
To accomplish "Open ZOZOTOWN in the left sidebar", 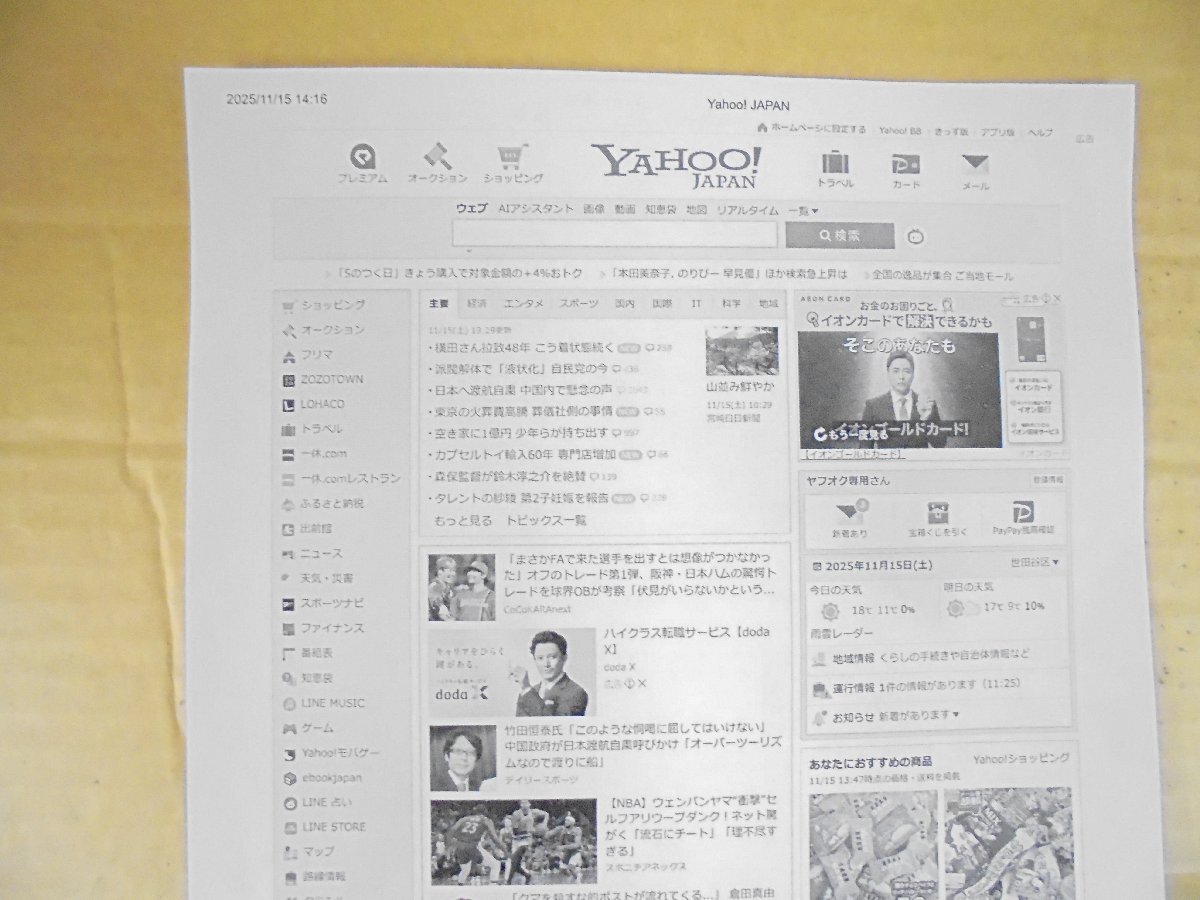I will 332,380.
